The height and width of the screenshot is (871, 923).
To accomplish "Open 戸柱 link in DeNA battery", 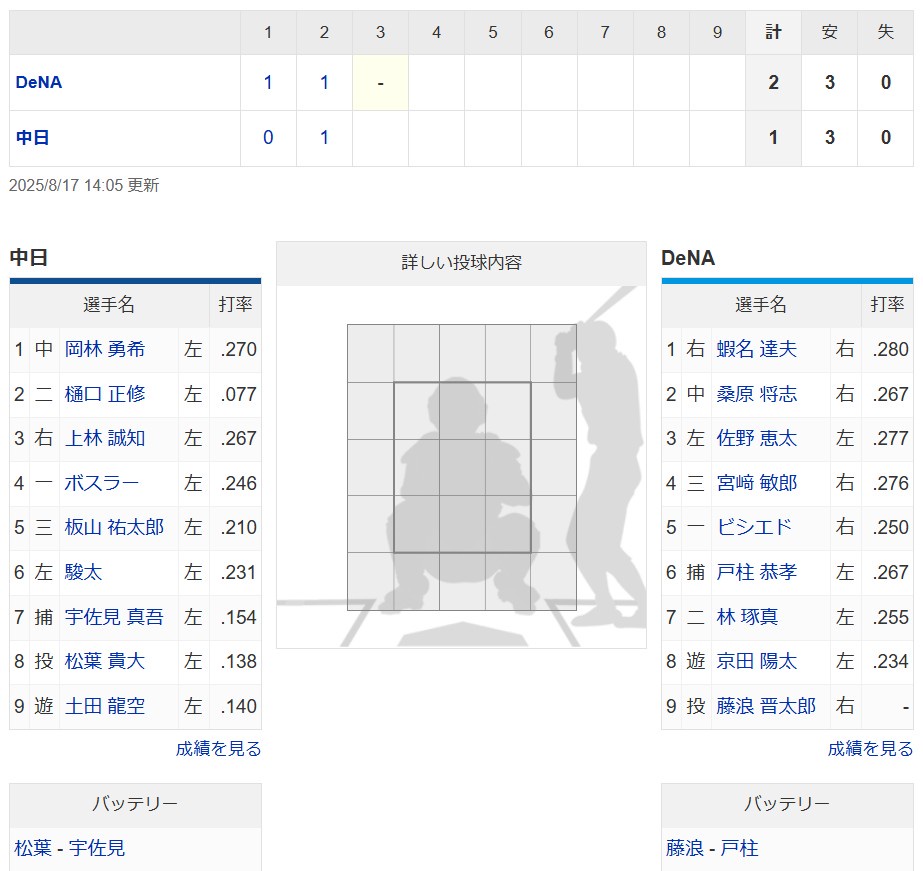I will 739,848.
